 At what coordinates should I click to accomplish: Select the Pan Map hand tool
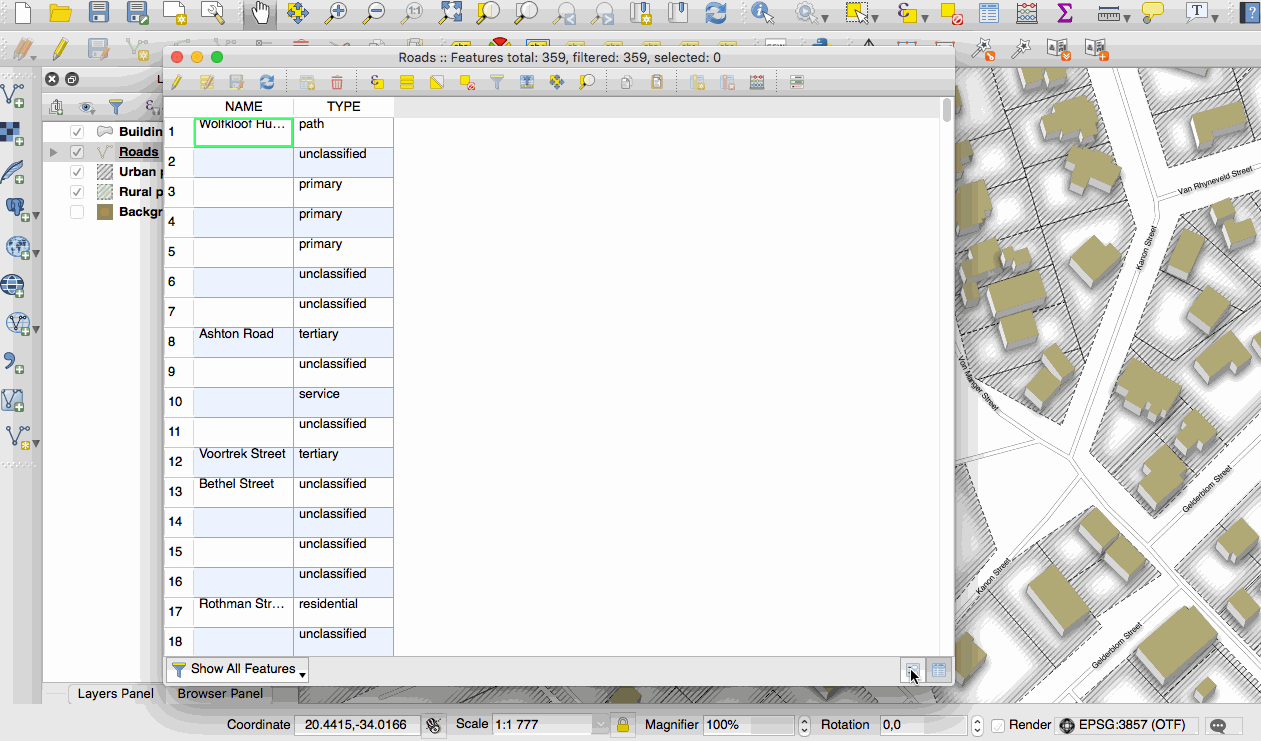pyautogui.click(x=260, y=13)
